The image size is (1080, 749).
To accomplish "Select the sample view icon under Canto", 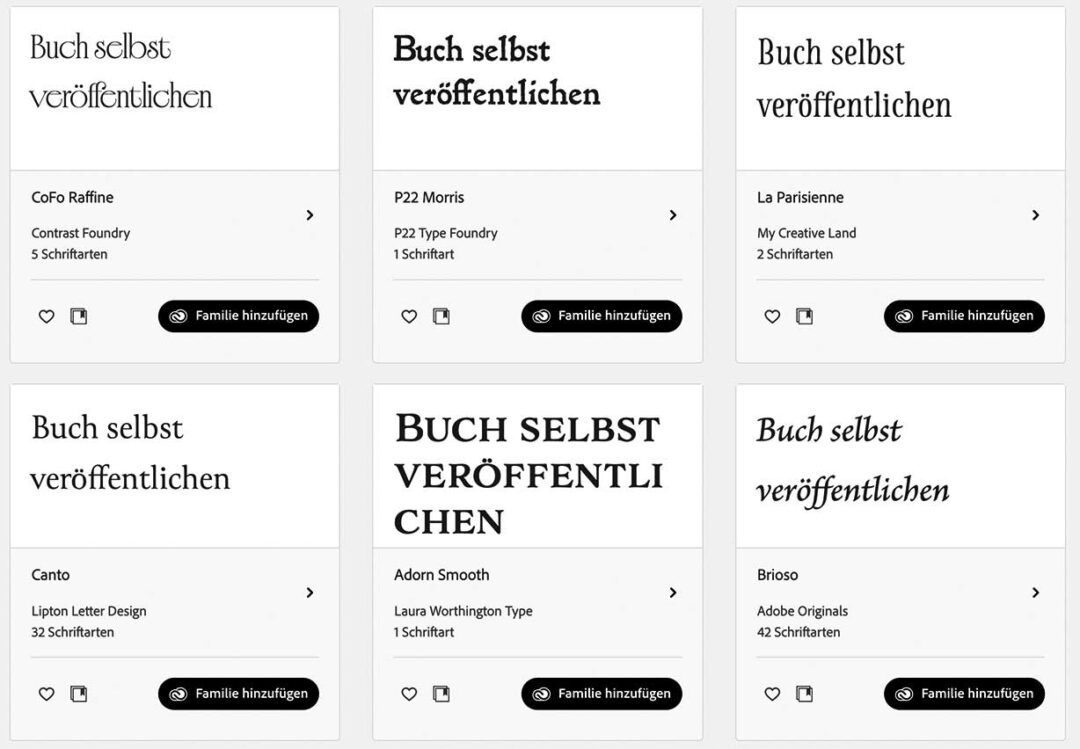I will click(78, 694).
